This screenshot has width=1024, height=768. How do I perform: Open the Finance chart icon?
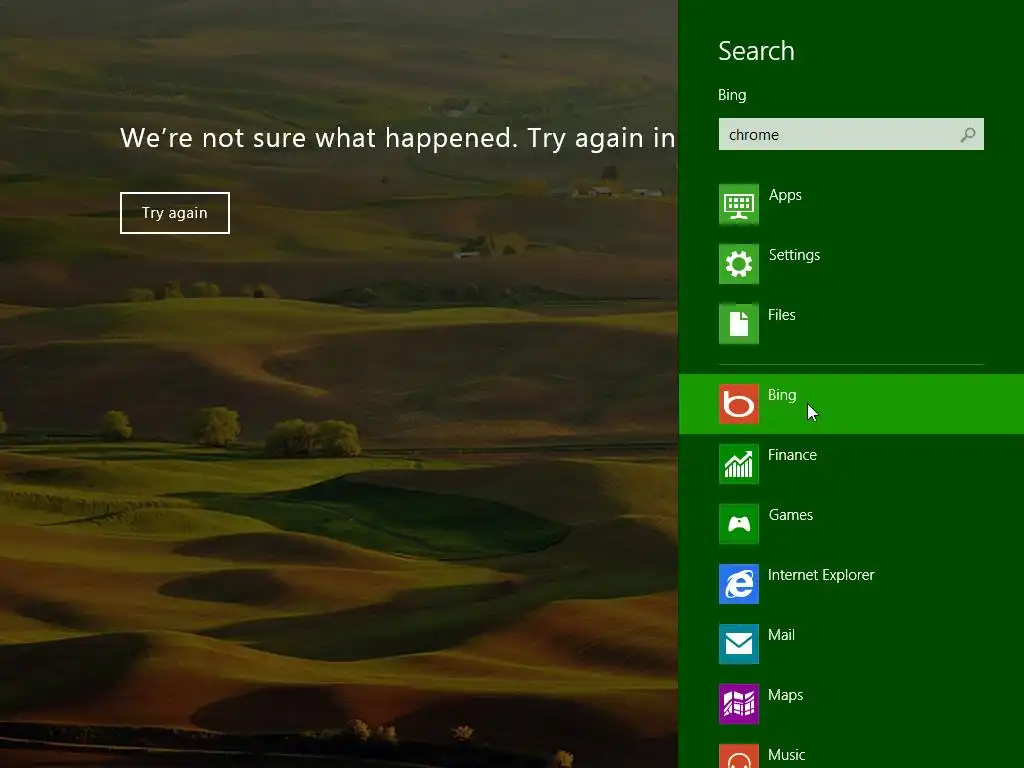[x=739, y=464]
